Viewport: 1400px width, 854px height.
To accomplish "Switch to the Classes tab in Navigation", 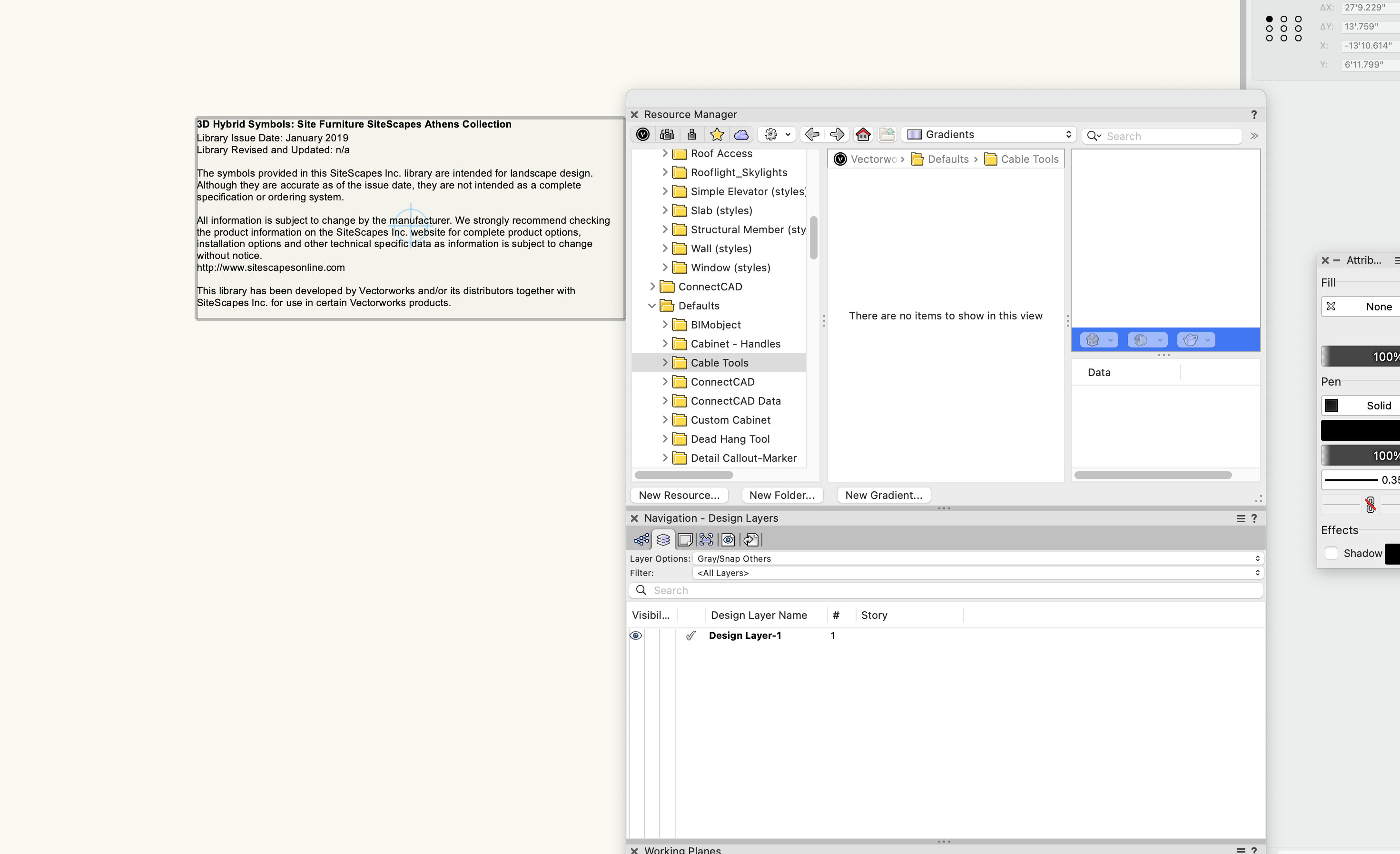I will (641, 539).
